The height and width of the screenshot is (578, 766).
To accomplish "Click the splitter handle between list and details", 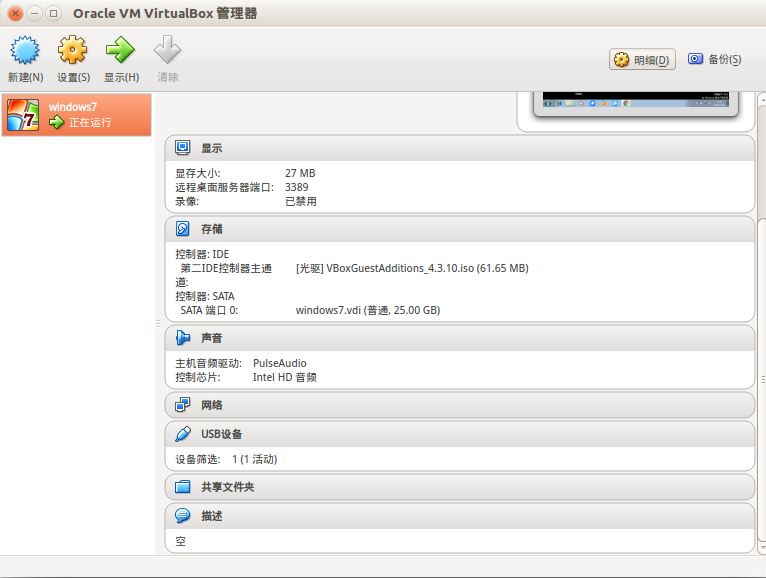I will (x=158, y=323).
